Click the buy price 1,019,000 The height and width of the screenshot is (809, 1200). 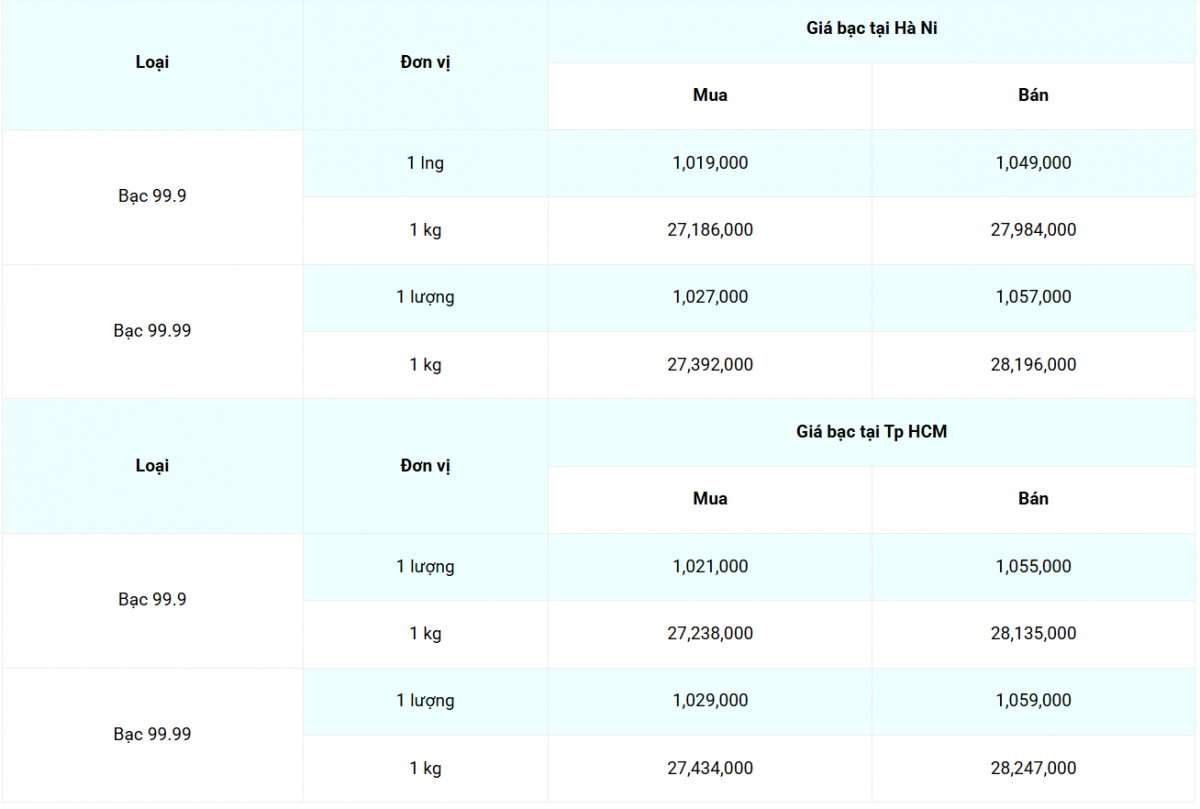pyautogui.click(x=710, y=163)
